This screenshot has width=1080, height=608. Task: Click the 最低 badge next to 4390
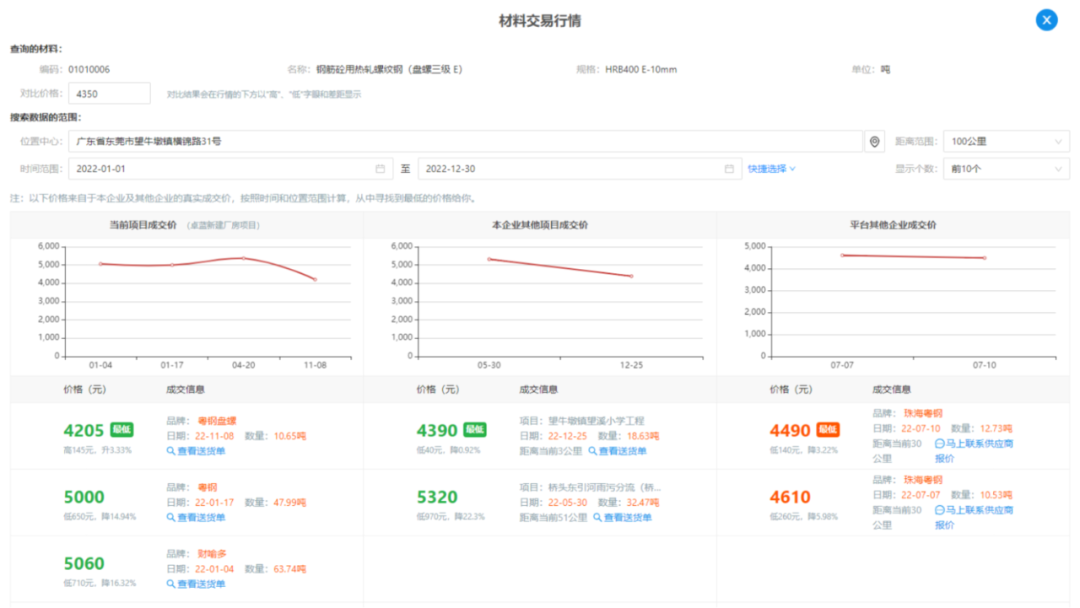tap(475, 430)
